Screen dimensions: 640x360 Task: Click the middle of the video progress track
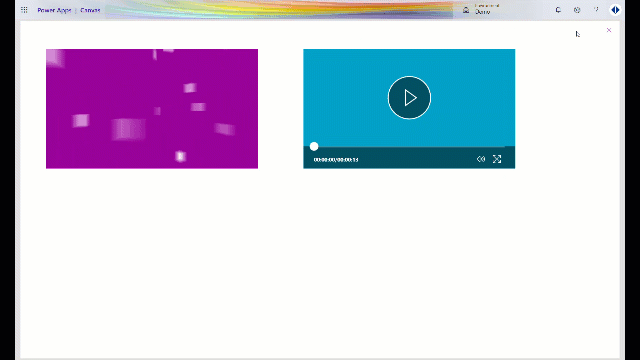click(409, 146)
